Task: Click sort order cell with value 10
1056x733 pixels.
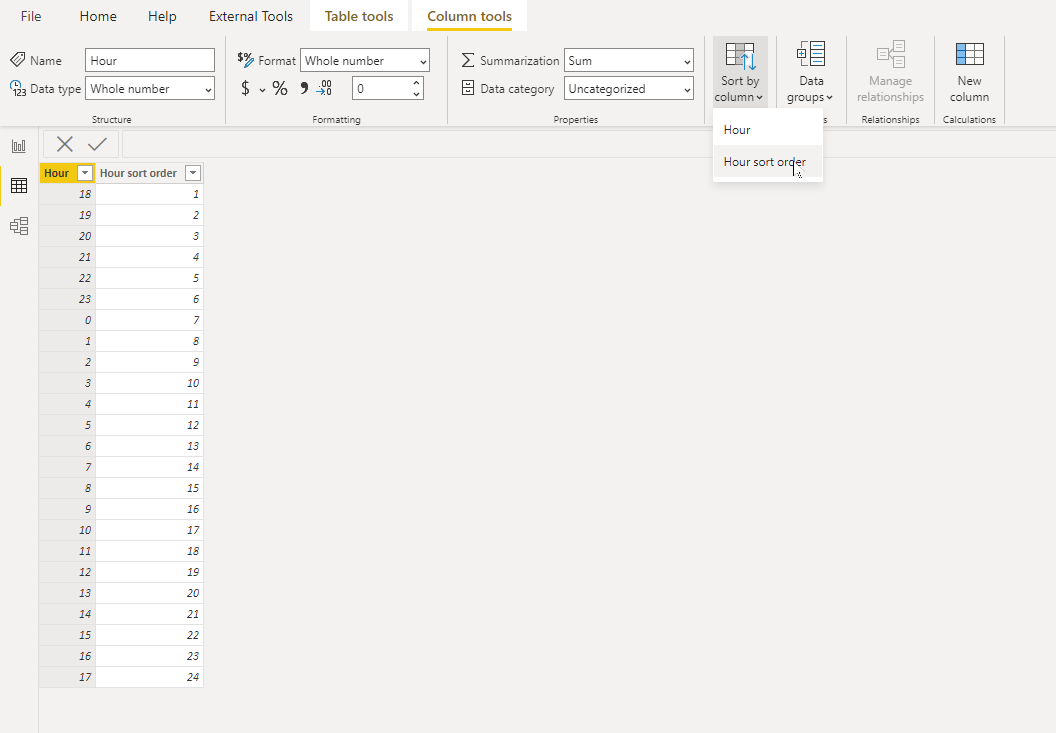Action: pyautogui.click(x=150, y=383)
